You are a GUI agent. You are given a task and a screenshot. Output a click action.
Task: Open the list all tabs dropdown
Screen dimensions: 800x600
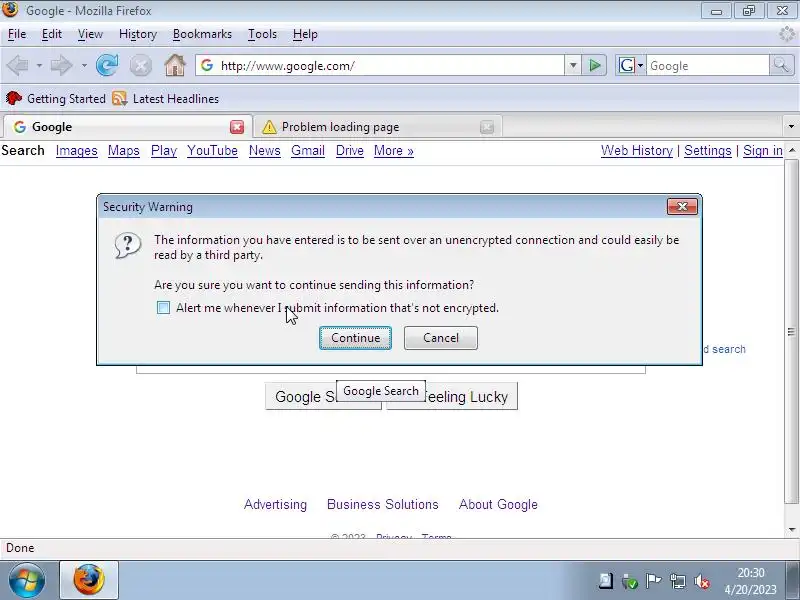pyautogui.click(x=791, y=127)
